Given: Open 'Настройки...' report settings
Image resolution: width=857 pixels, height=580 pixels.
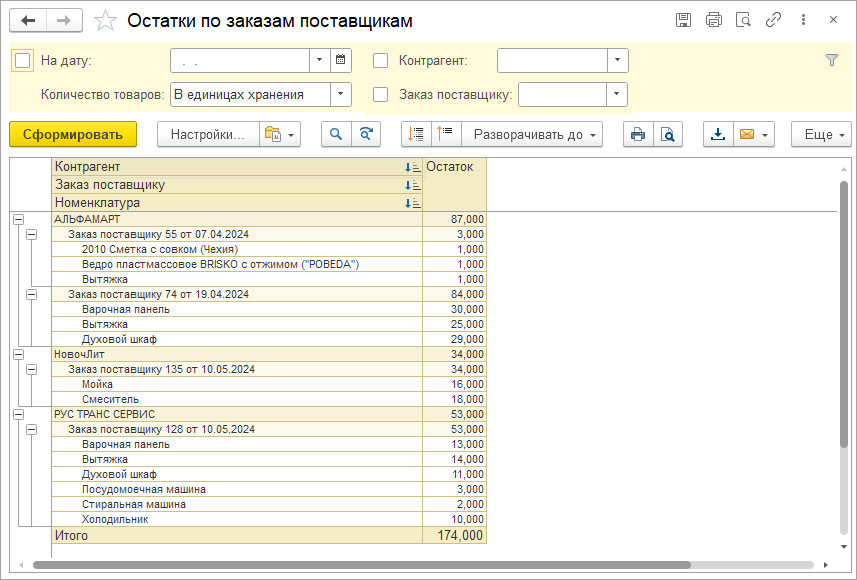Looking at the screenshot, I should 207,134.
